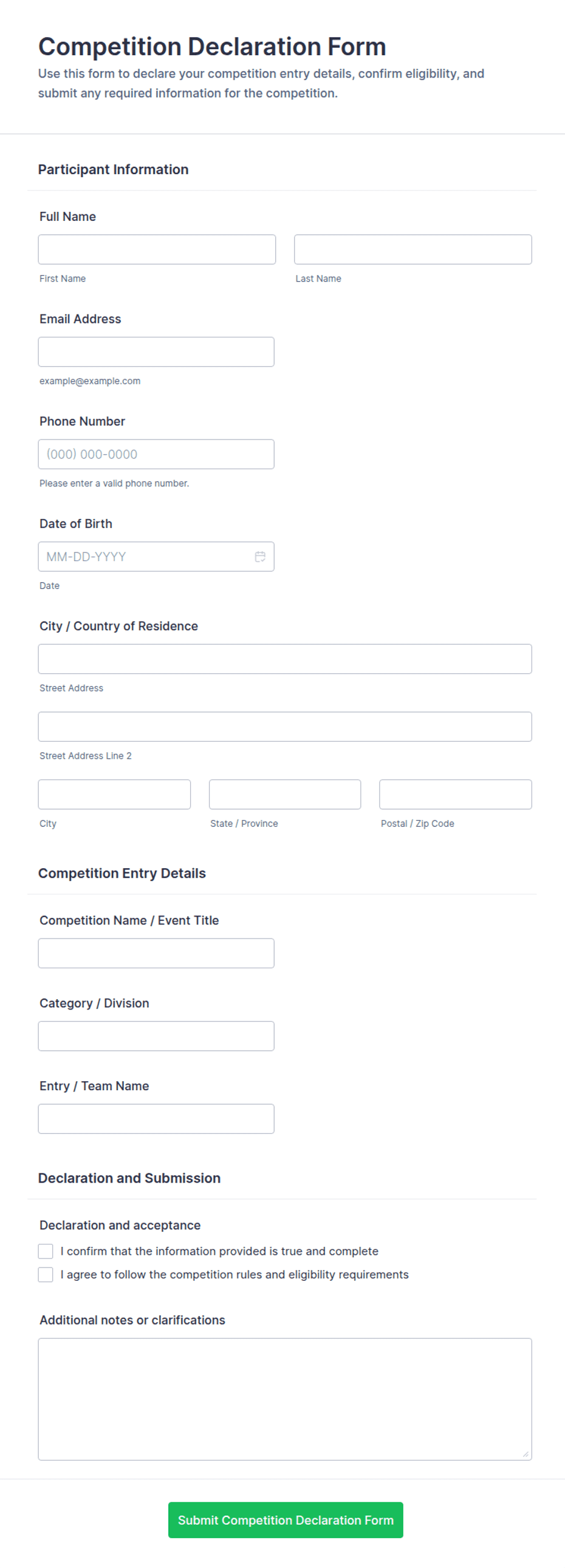The height and width of the screenshot is (1568, 565).
Task: Click the First Name input field
Action: (157, 249)
